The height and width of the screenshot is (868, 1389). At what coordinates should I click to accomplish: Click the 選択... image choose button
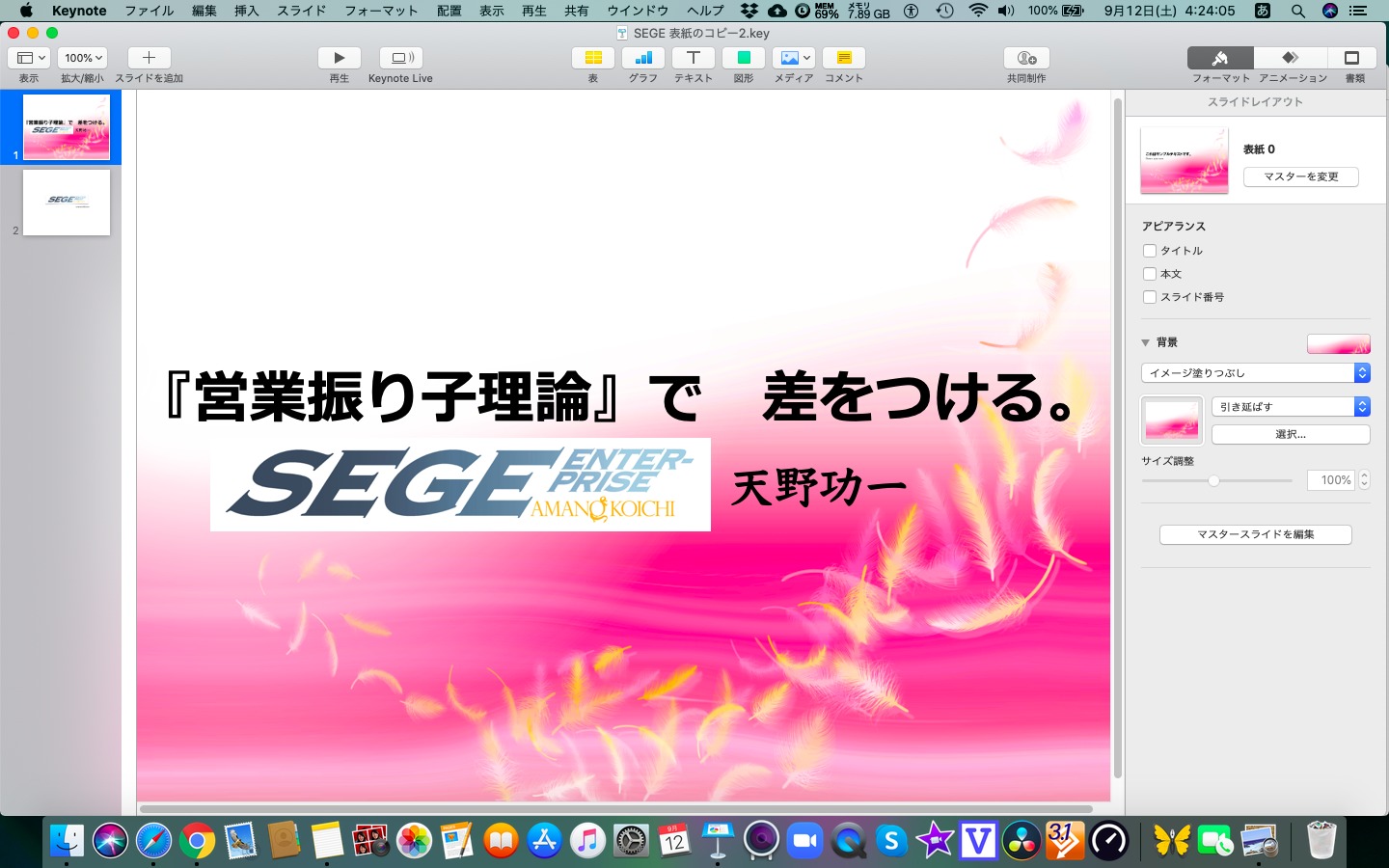point(1291,435)
